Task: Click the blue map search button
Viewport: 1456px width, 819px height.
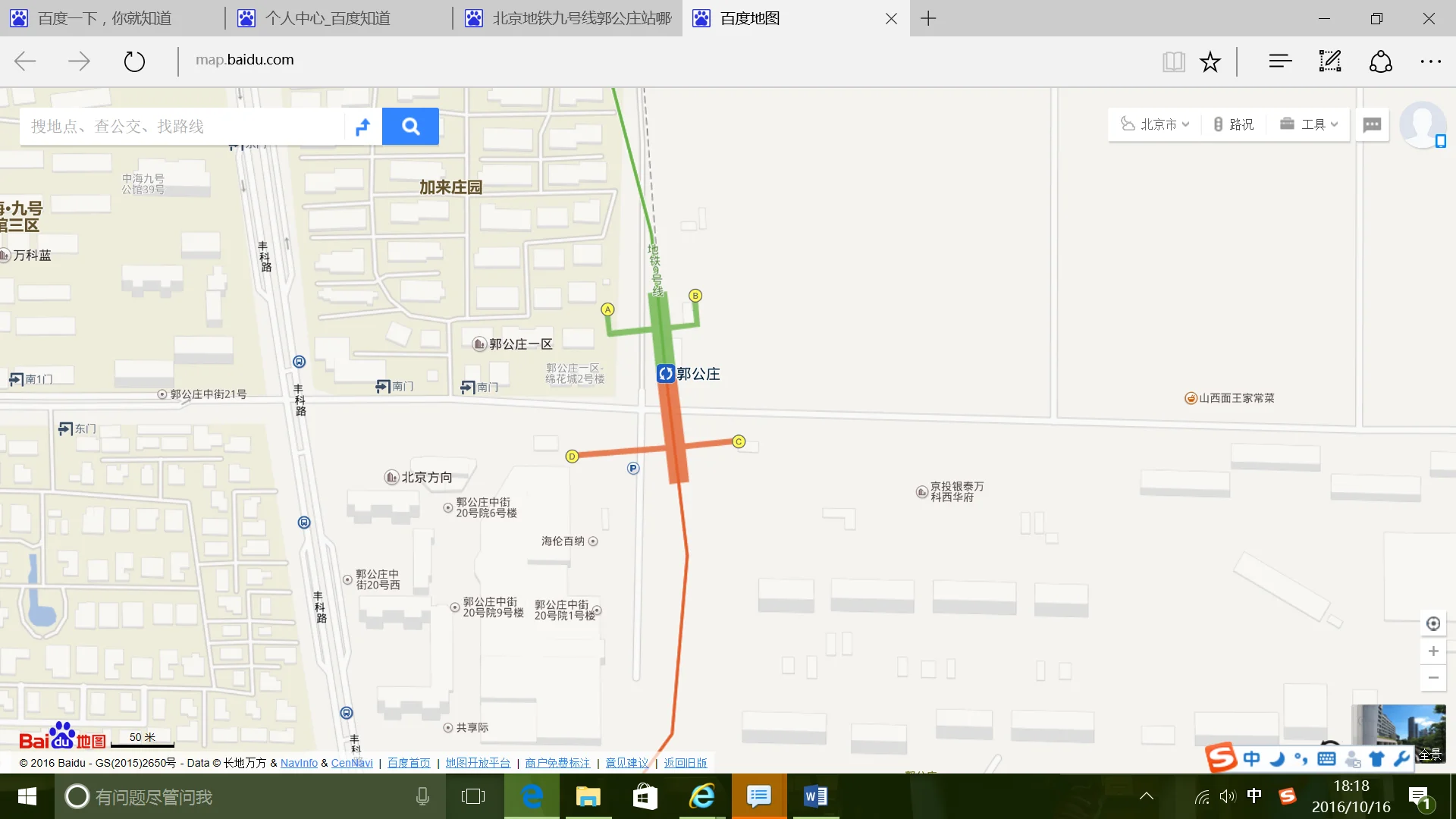Action: 410,126
